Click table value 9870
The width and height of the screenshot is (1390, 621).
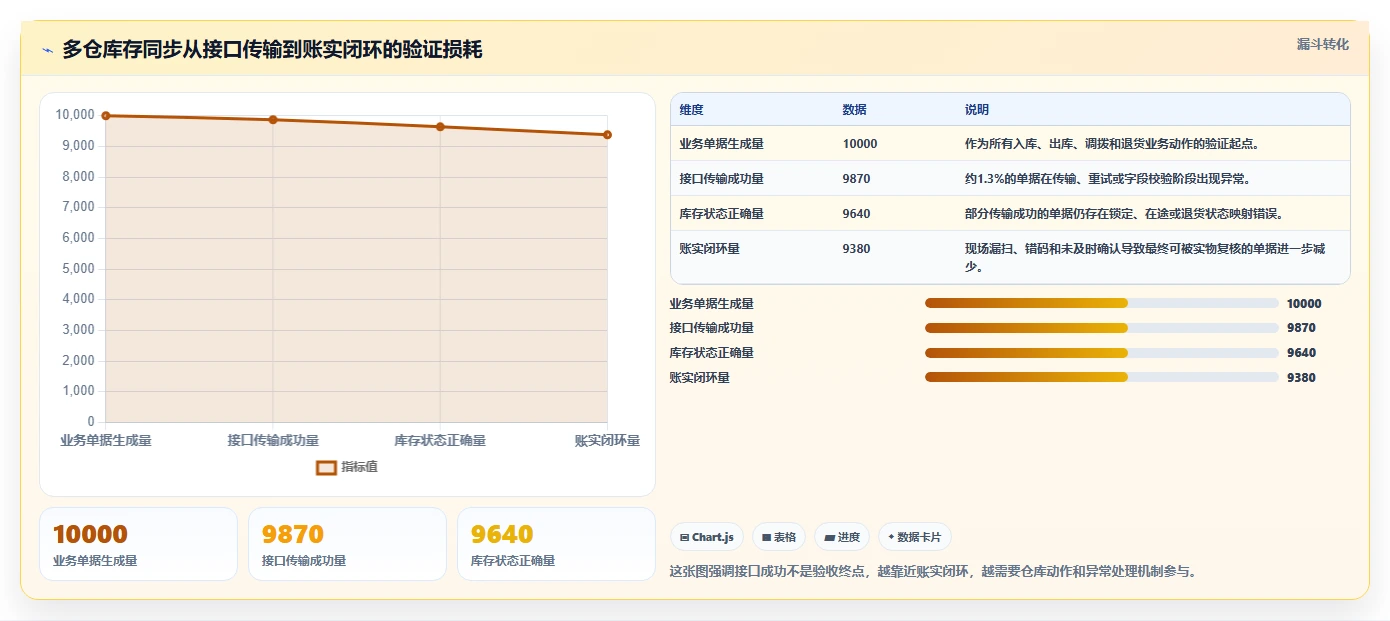point(857,179)
